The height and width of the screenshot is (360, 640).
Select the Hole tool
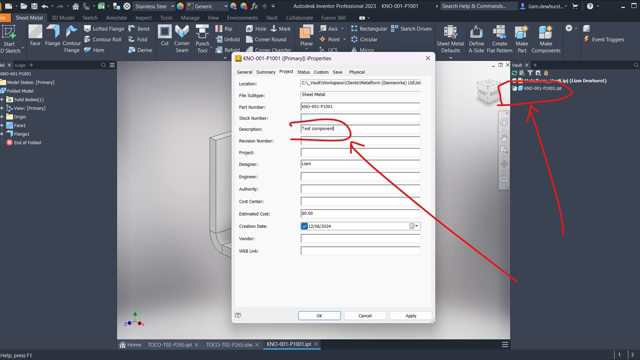tap(256, 29)
